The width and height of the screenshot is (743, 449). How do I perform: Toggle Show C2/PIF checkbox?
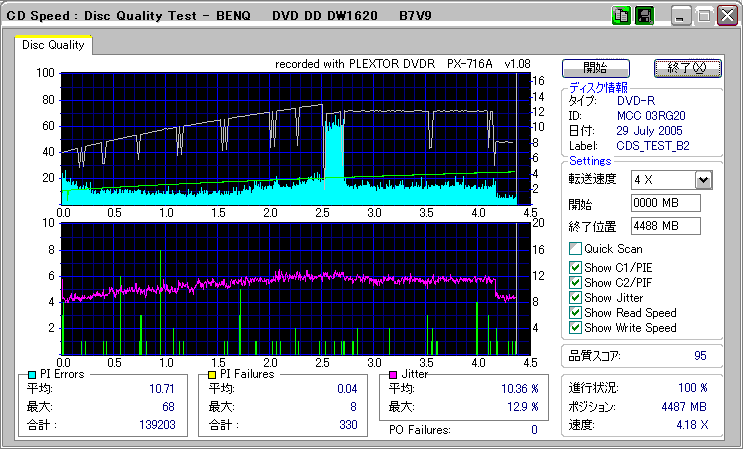coord(575,282)
